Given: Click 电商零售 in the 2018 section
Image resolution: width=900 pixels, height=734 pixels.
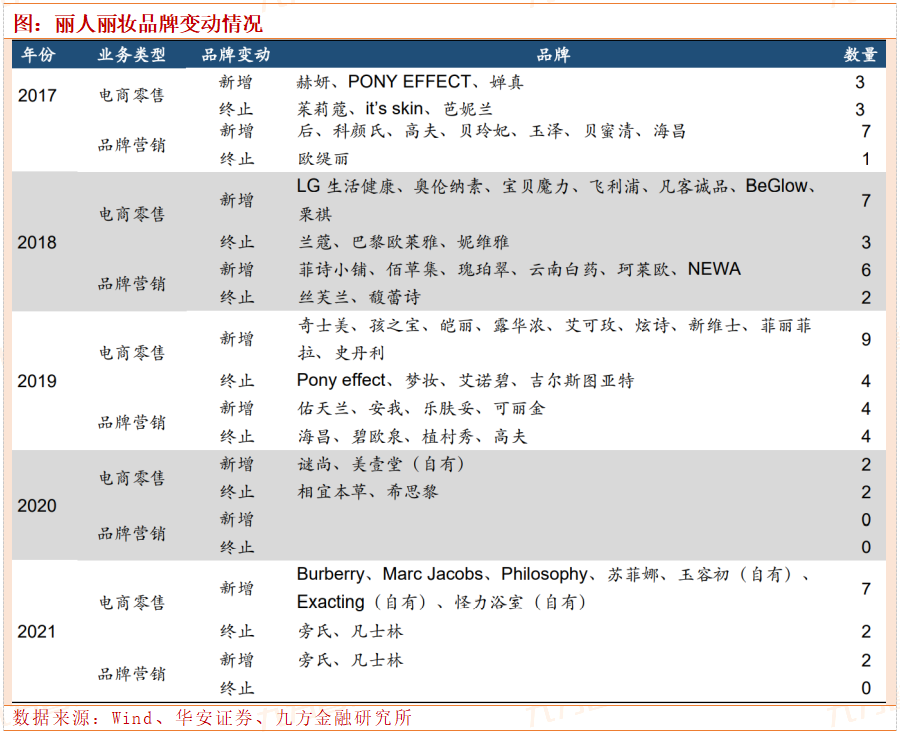Looking at the screenshot, I should 131,214.
